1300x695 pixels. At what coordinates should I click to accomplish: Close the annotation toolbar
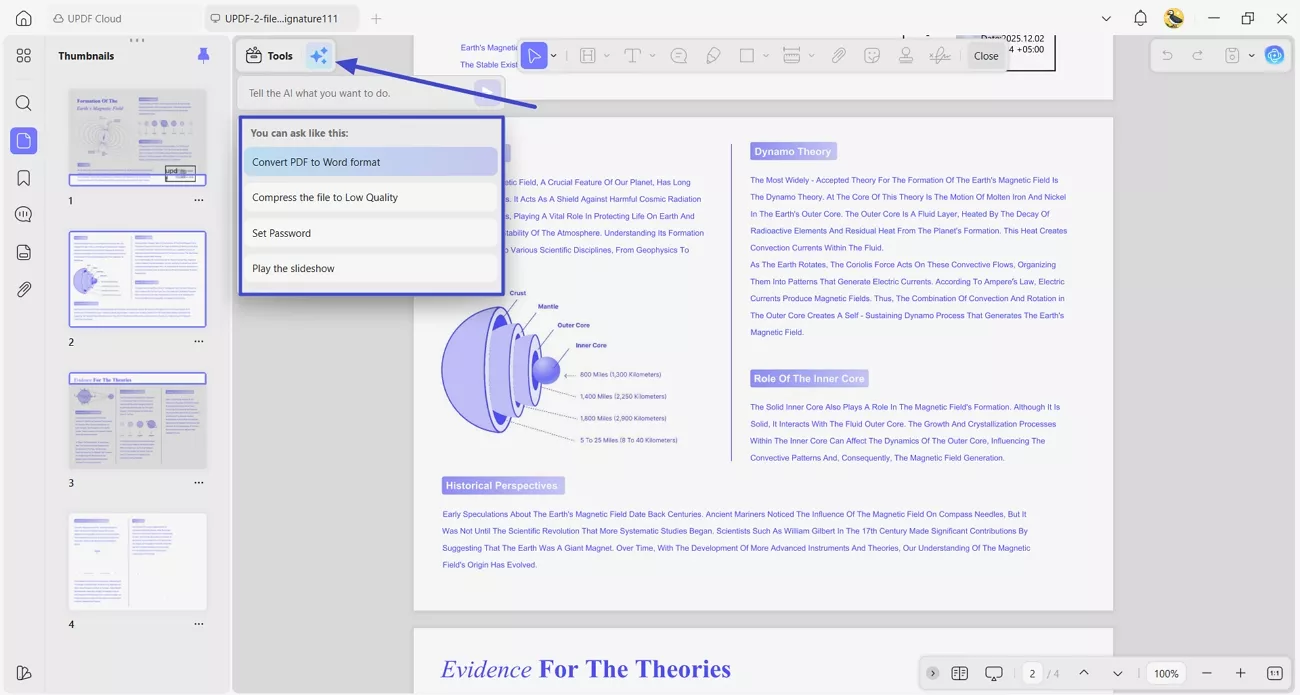[x=986, y=56]
